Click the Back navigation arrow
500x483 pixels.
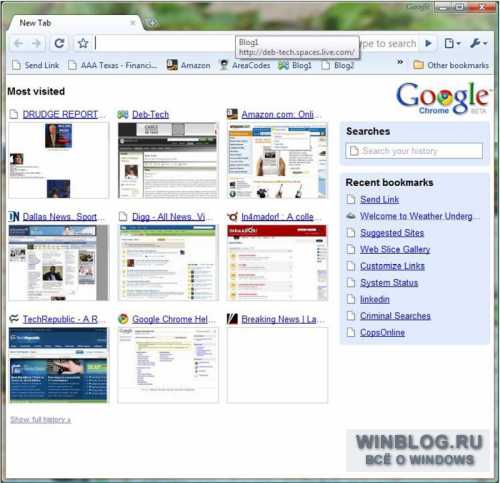pos(19,43)
